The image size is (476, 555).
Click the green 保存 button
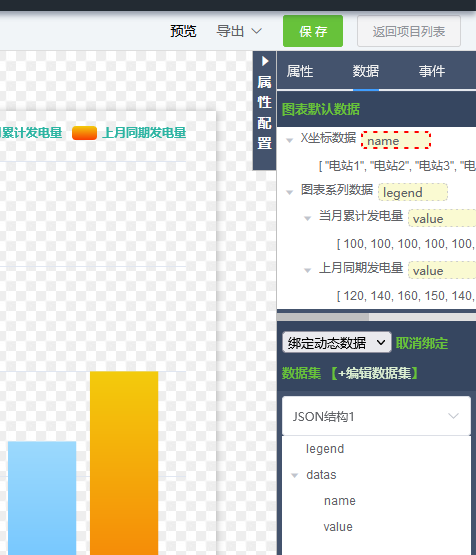point(313,31)
